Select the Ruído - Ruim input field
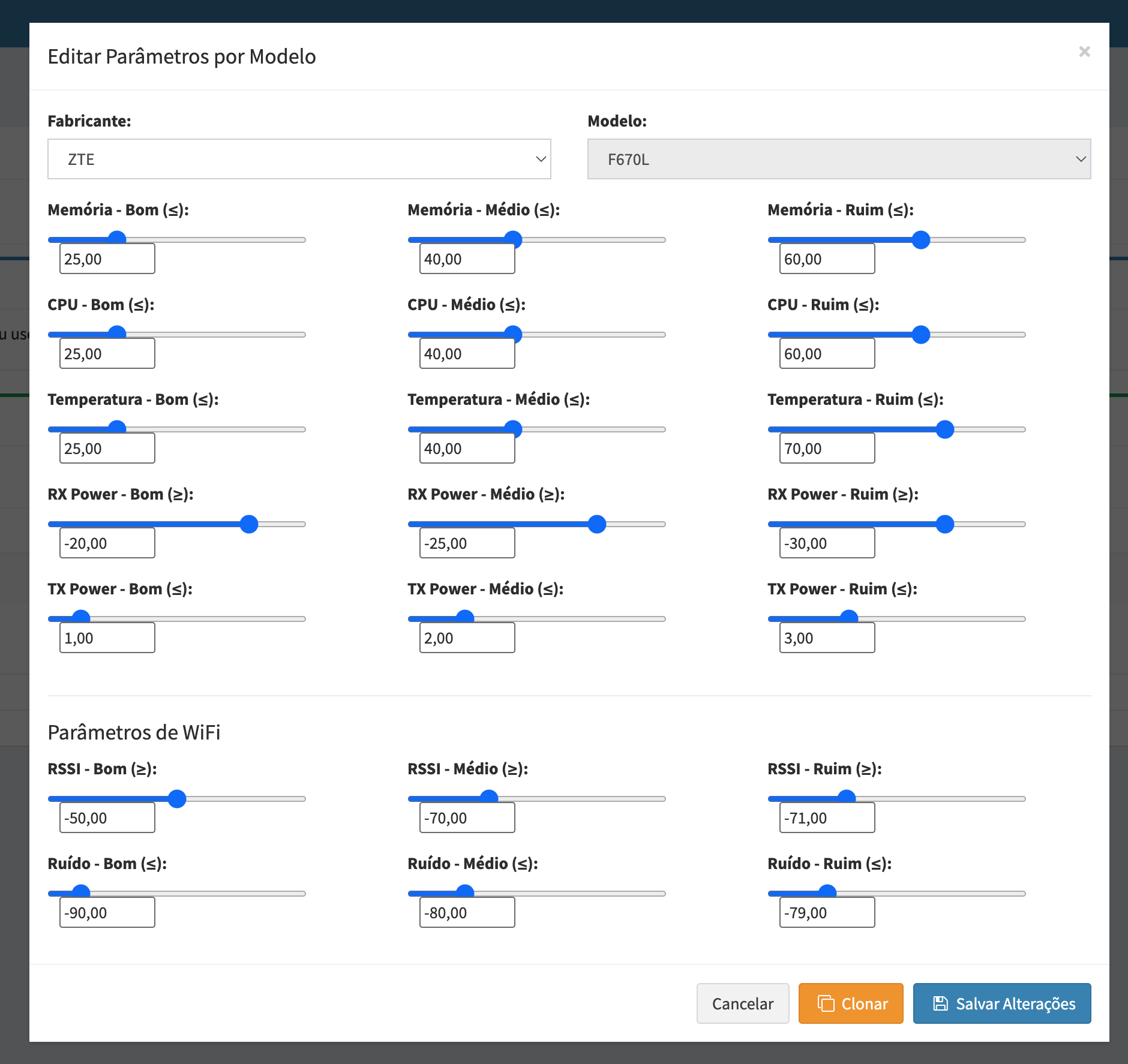Screen dimensions: 1128x1064 click(x=827, y=912)
